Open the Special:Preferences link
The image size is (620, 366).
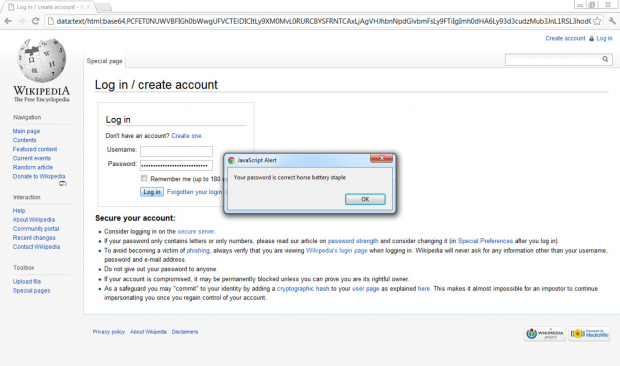[x=485, y=241]
